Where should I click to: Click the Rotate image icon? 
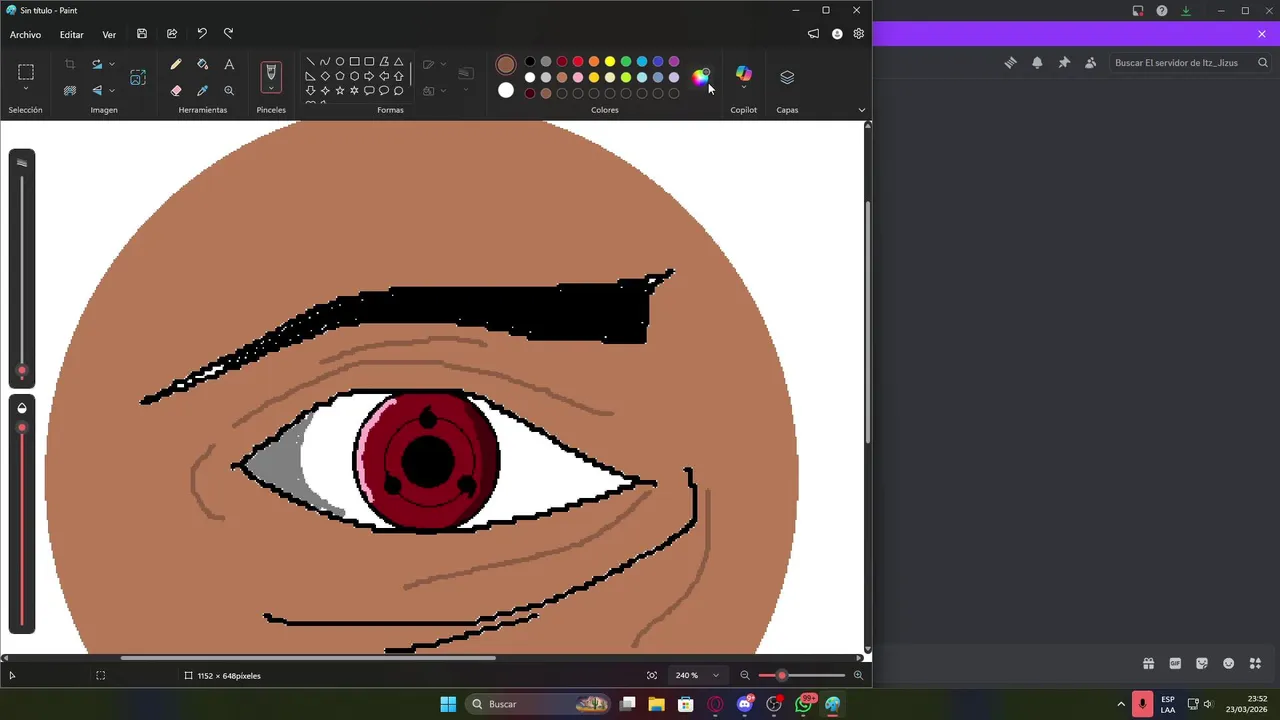97,64
